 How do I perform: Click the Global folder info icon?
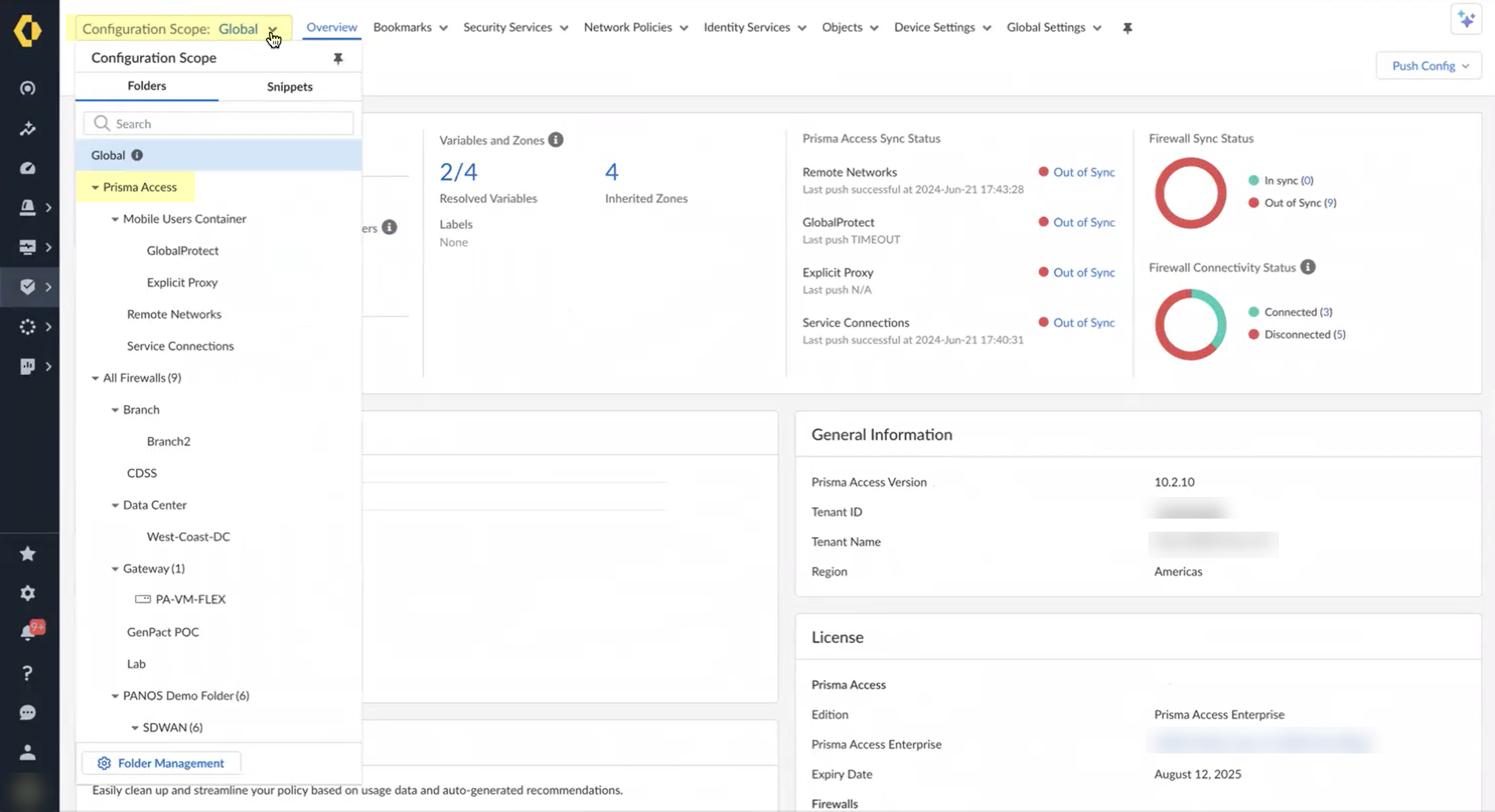tap(137, 155)
